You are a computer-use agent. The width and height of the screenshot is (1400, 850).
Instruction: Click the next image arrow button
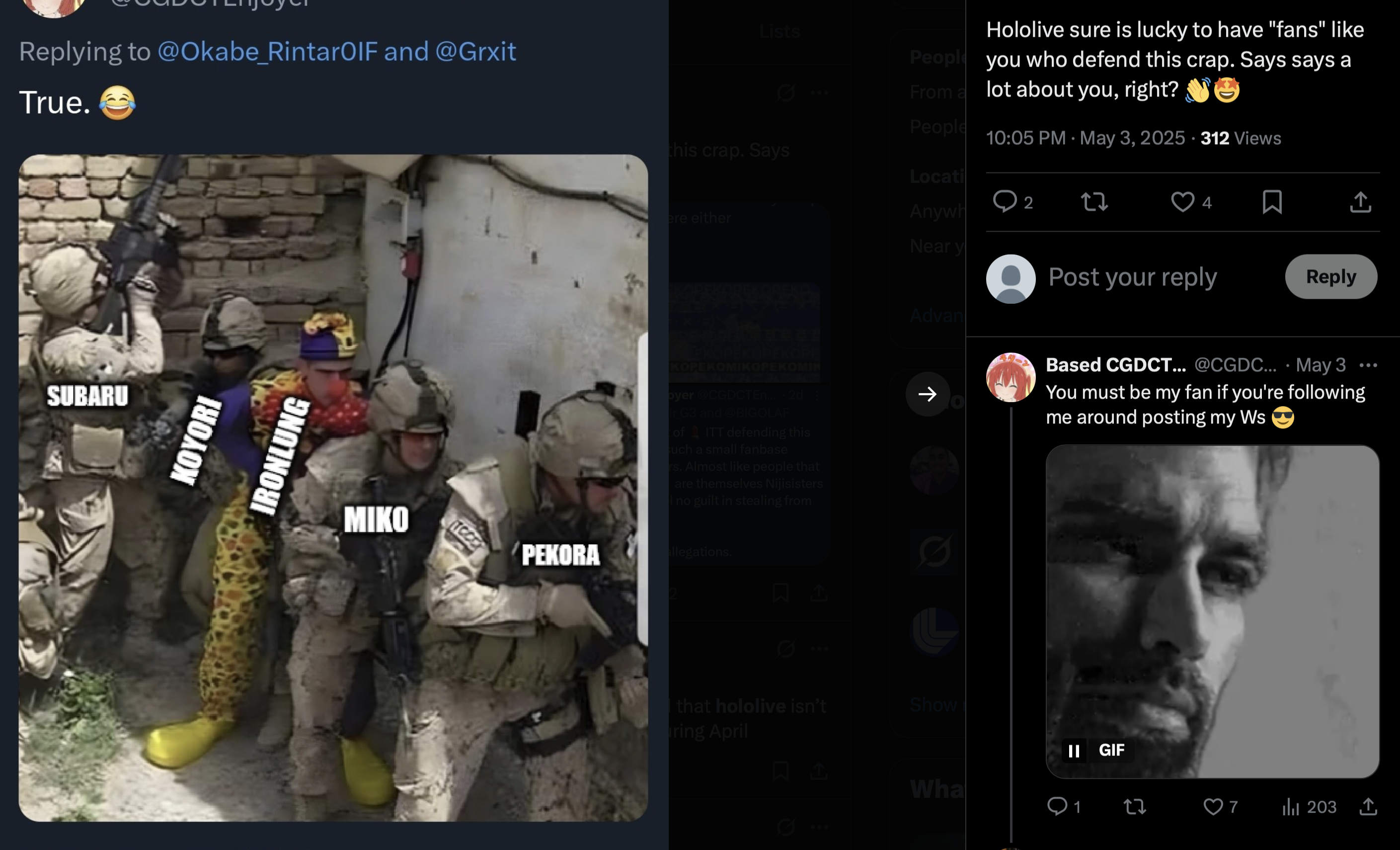pyautogui.click(x=927, y=394)
